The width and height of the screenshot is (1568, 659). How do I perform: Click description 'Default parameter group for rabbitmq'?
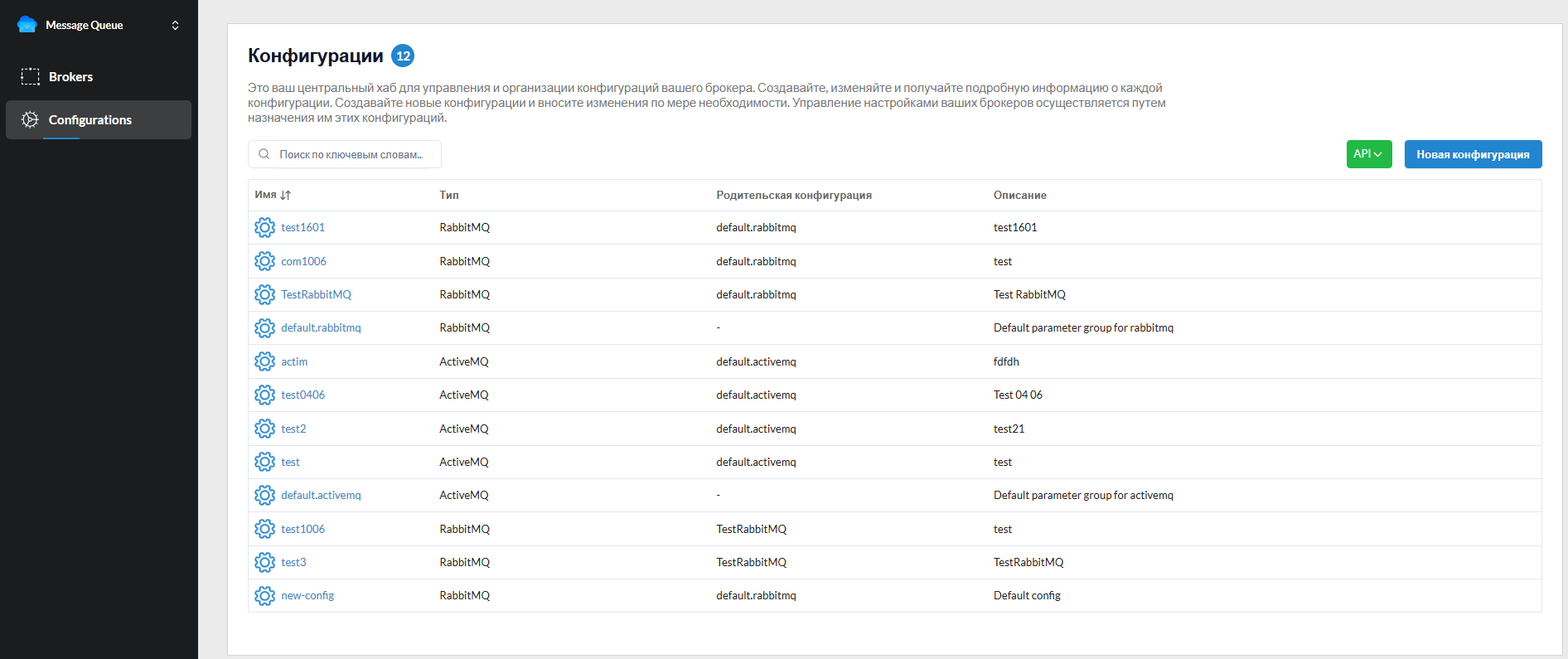(x=1083, y=327)
